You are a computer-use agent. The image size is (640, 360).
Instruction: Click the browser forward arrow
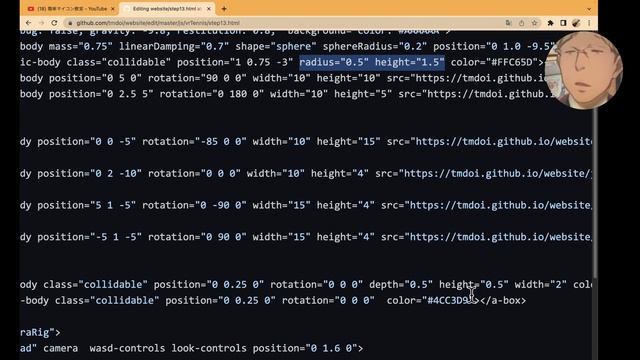(x=41, y=23)
